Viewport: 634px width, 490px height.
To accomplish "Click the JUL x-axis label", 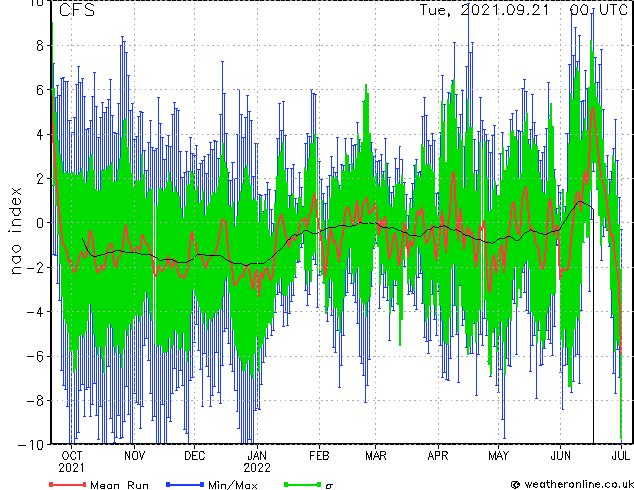I will [620, 456].
